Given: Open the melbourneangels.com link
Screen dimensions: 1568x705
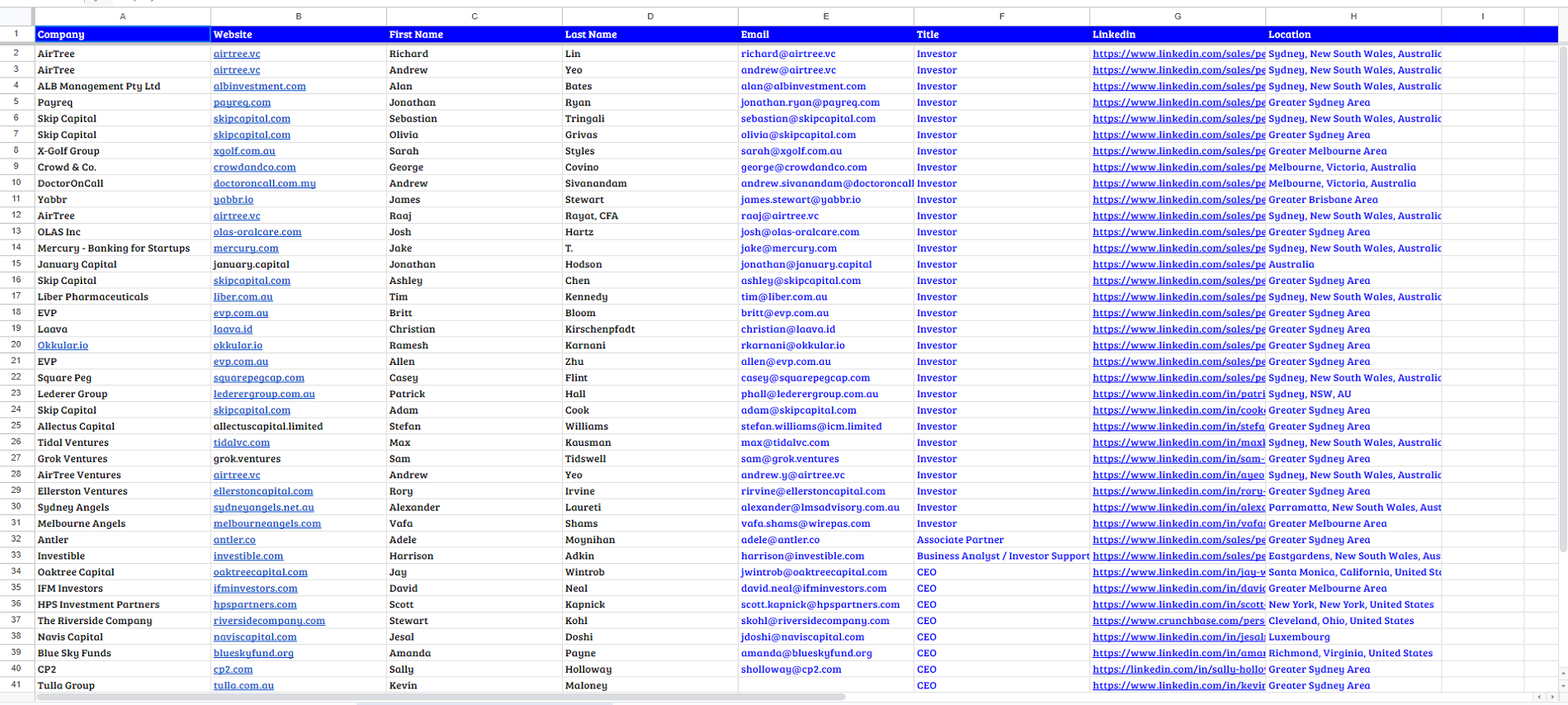Looking at the screenshot, I should 267,523.
